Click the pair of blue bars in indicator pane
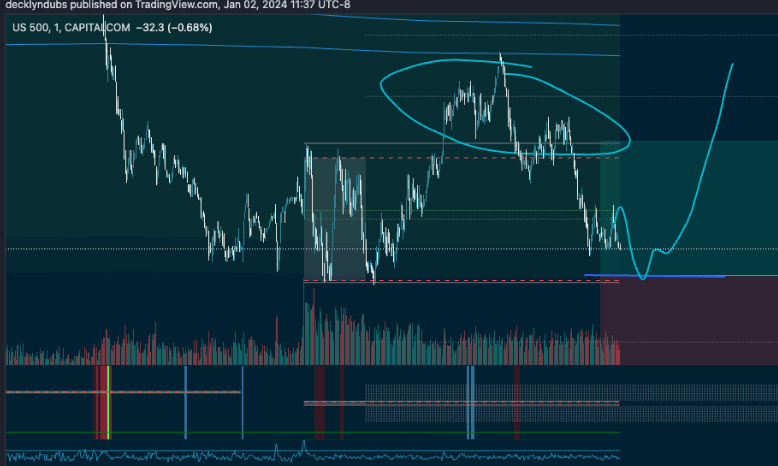This screenshot has width=778, height=466. 470,400
